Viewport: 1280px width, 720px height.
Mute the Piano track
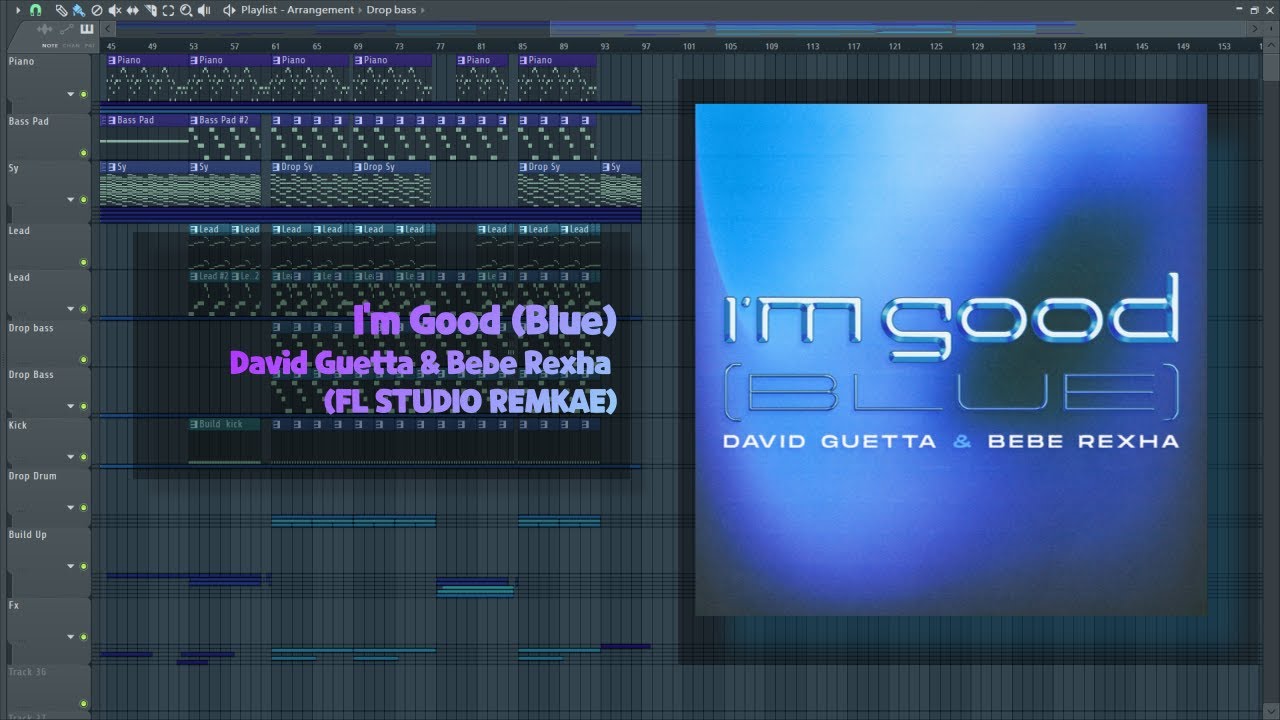[84, 95]
